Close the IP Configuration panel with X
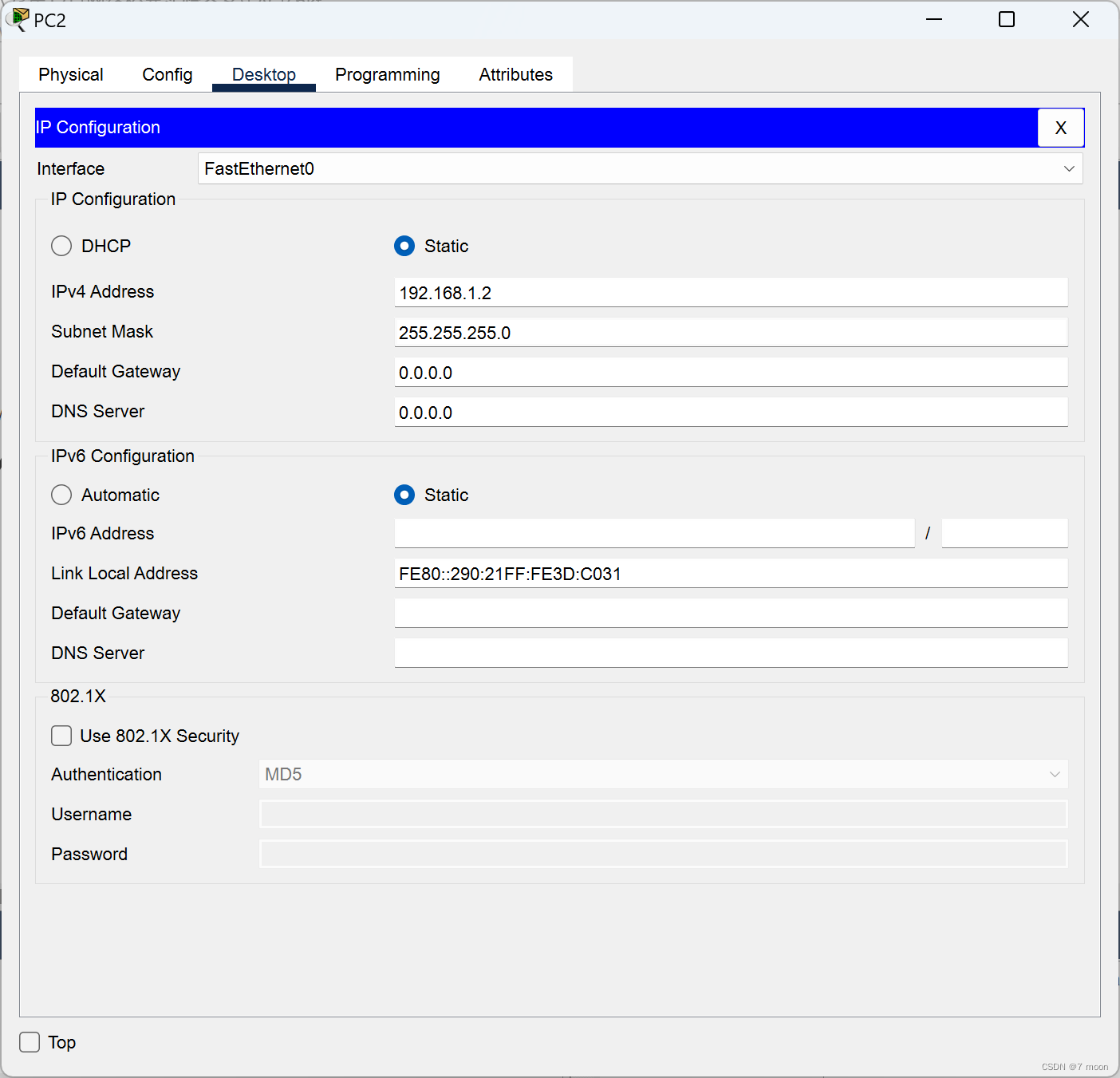Screen dimensions: 1120x1078 tap(1060, 128)
